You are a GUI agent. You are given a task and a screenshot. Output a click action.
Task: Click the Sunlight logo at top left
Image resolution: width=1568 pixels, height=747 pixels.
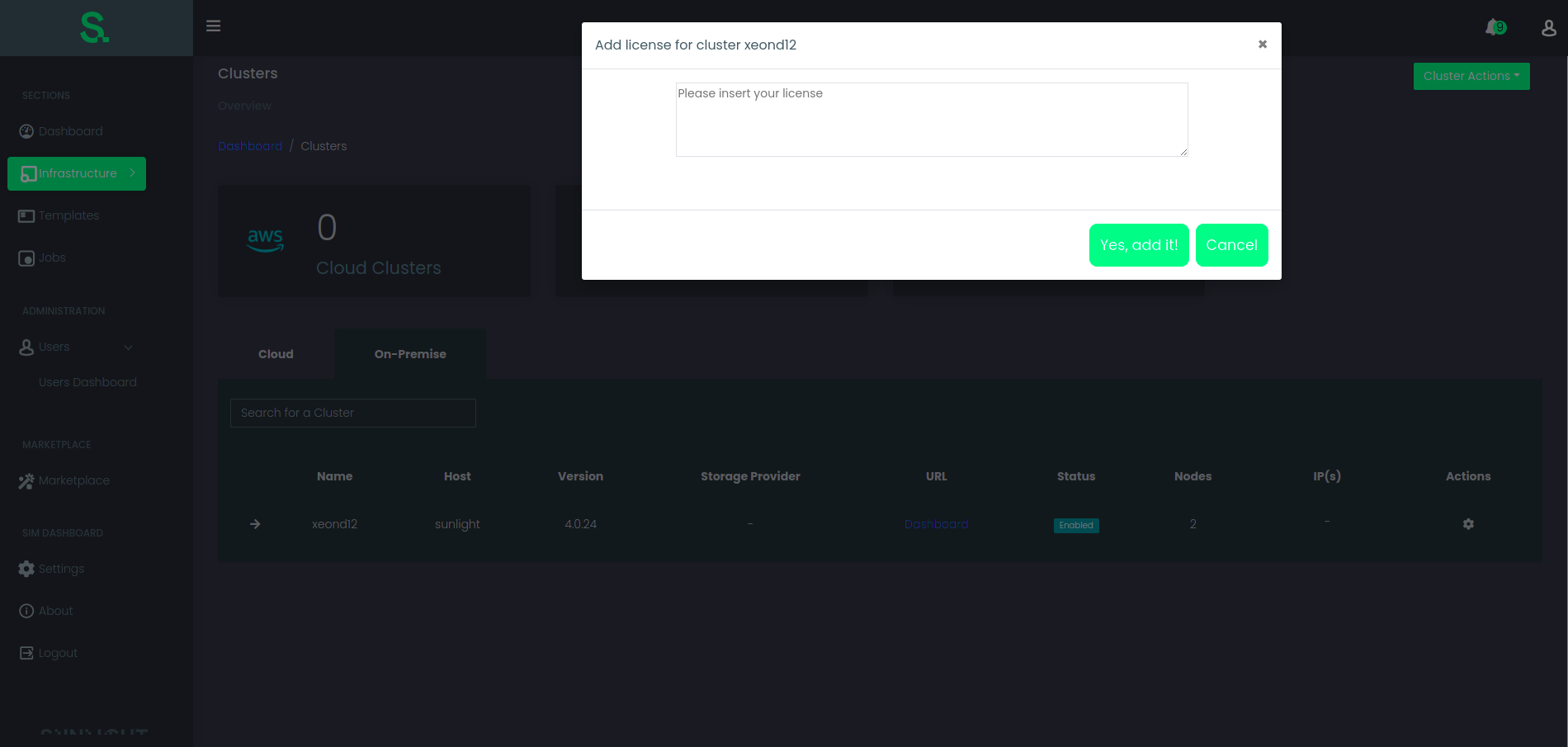[95, 27]
